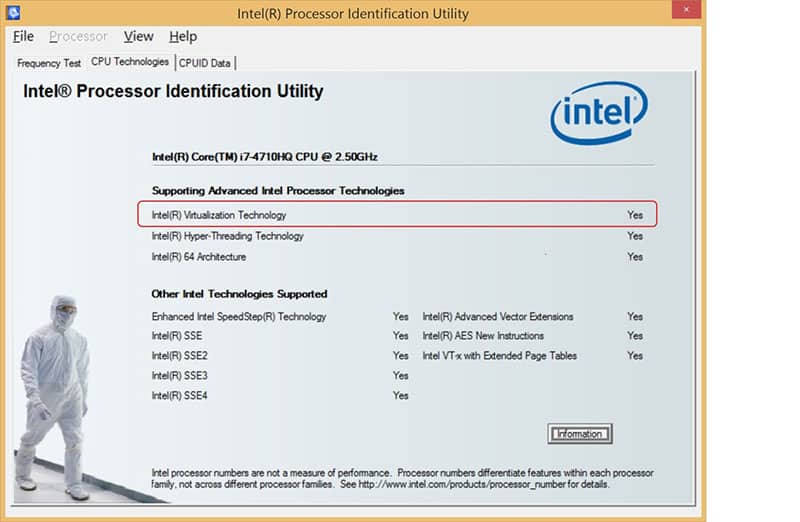Click the application icon in title bar
Screen dimensions: 800x522
[14, 12]
